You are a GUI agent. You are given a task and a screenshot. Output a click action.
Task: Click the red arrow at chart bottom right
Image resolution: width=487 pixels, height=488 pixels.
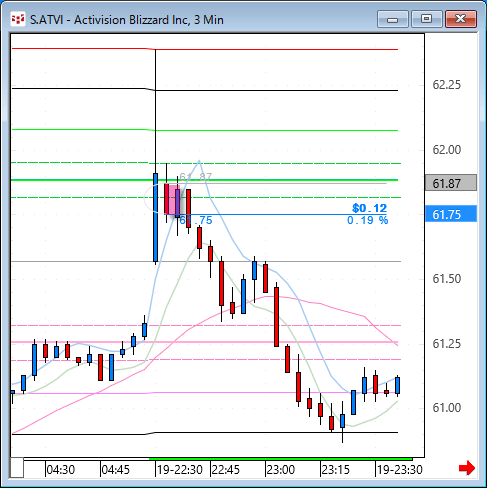[x=467, y=468]
